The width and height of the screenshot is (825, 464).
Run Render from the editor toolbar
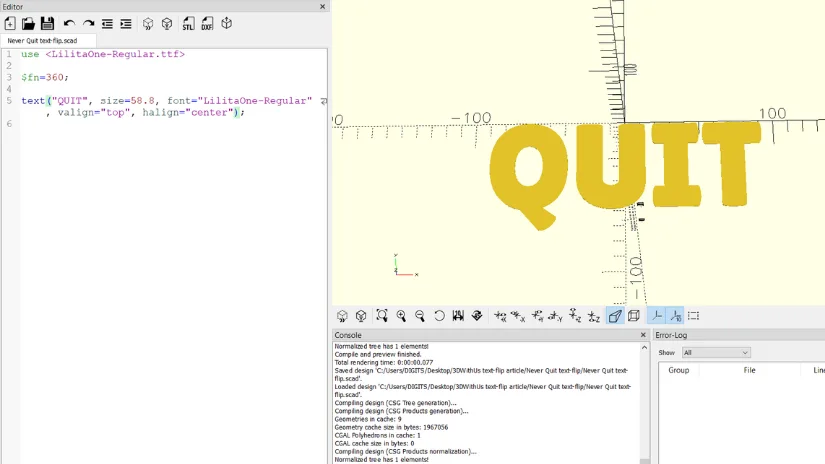[x=167, y=24]
